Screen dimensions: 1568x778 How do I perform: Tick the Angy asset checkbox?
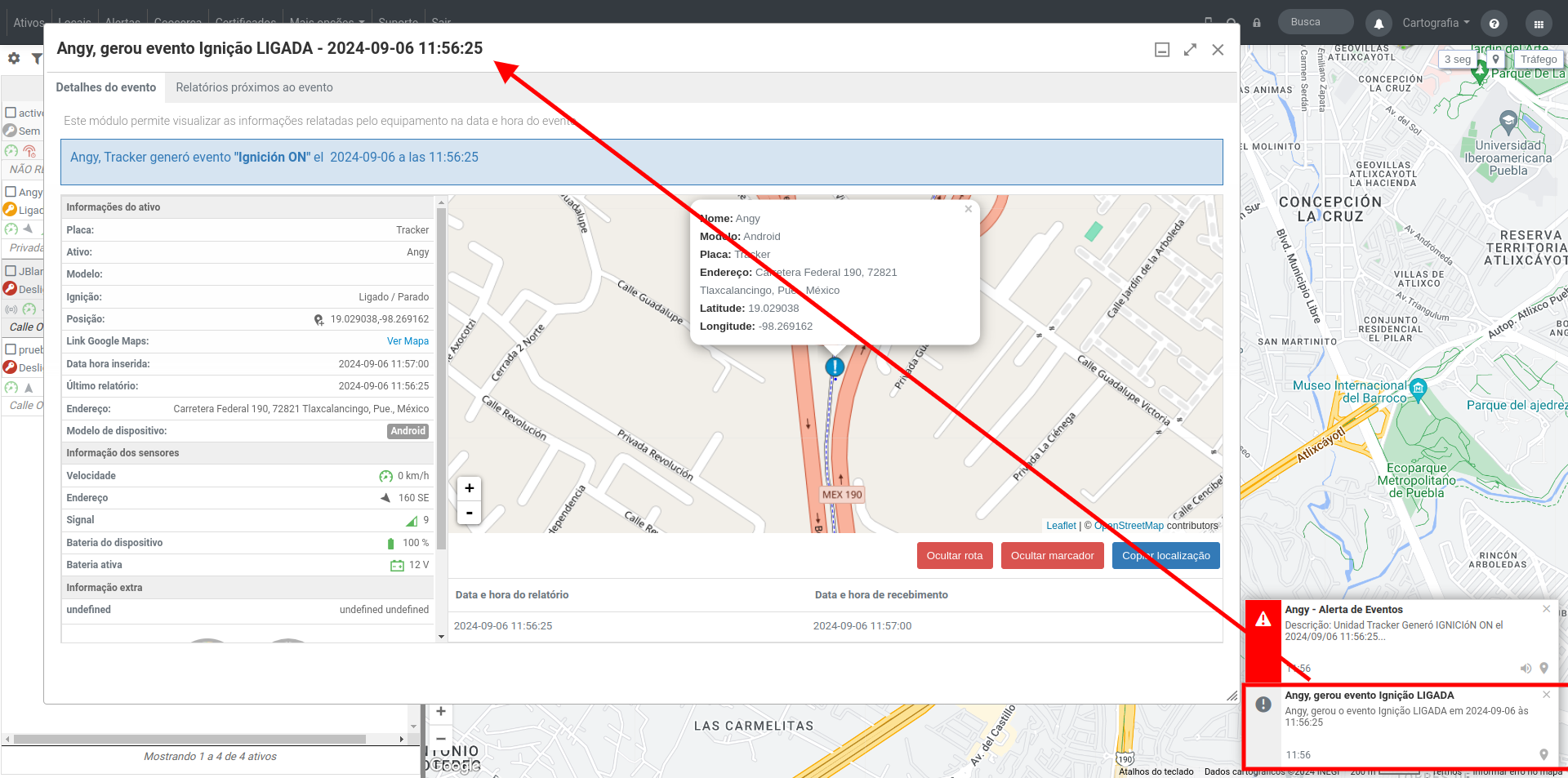11,192
